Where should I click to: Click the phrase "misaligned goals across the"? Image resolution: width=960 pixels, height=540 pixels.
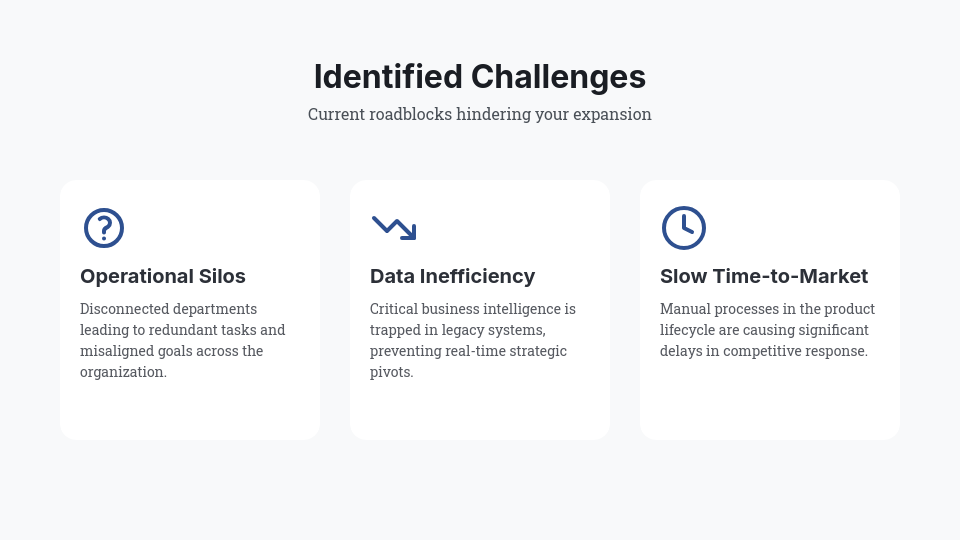coord(171,351)
